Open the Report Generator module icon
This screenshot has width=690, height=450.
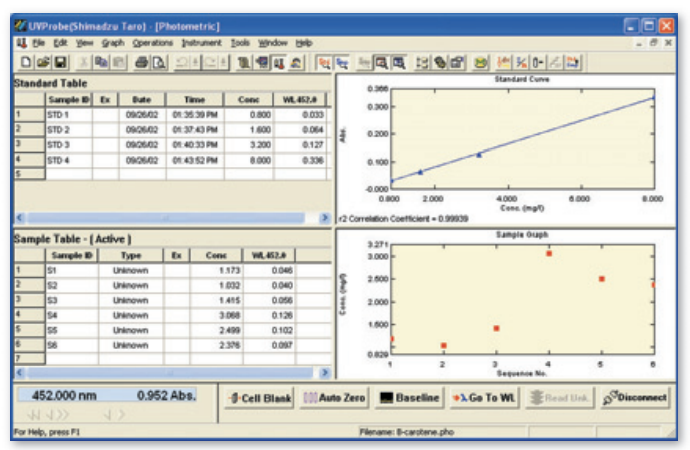point(244,62)
